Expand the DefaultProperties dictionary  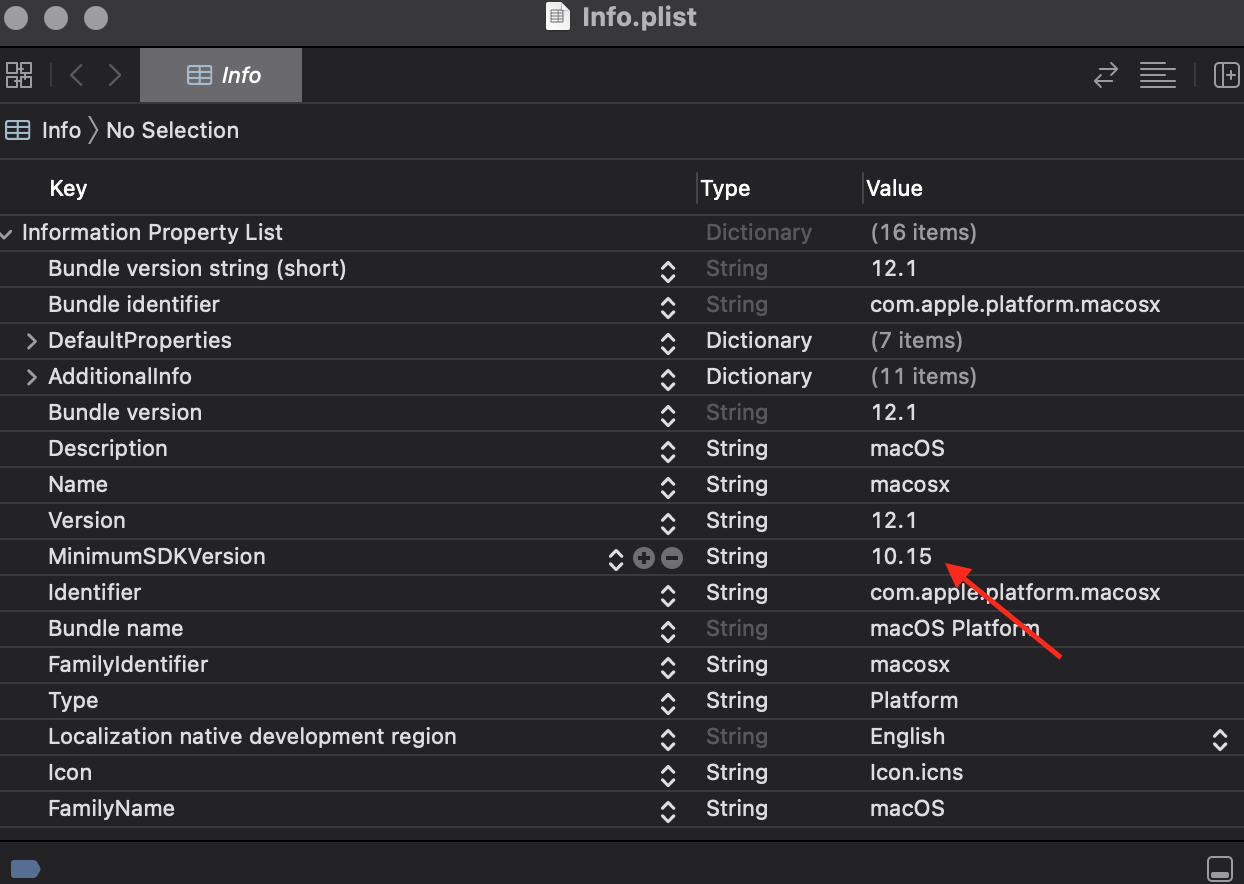[32, 341]
